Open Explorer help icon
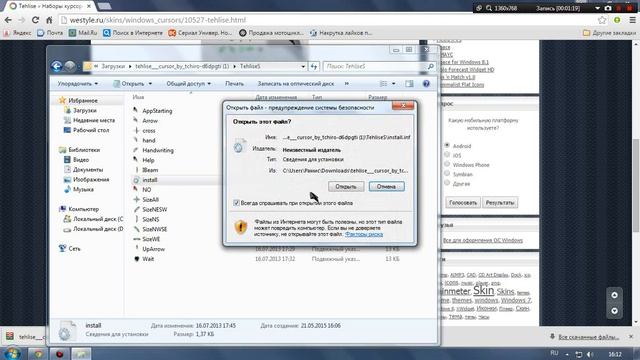640x360 pixels. click(426, 84)
